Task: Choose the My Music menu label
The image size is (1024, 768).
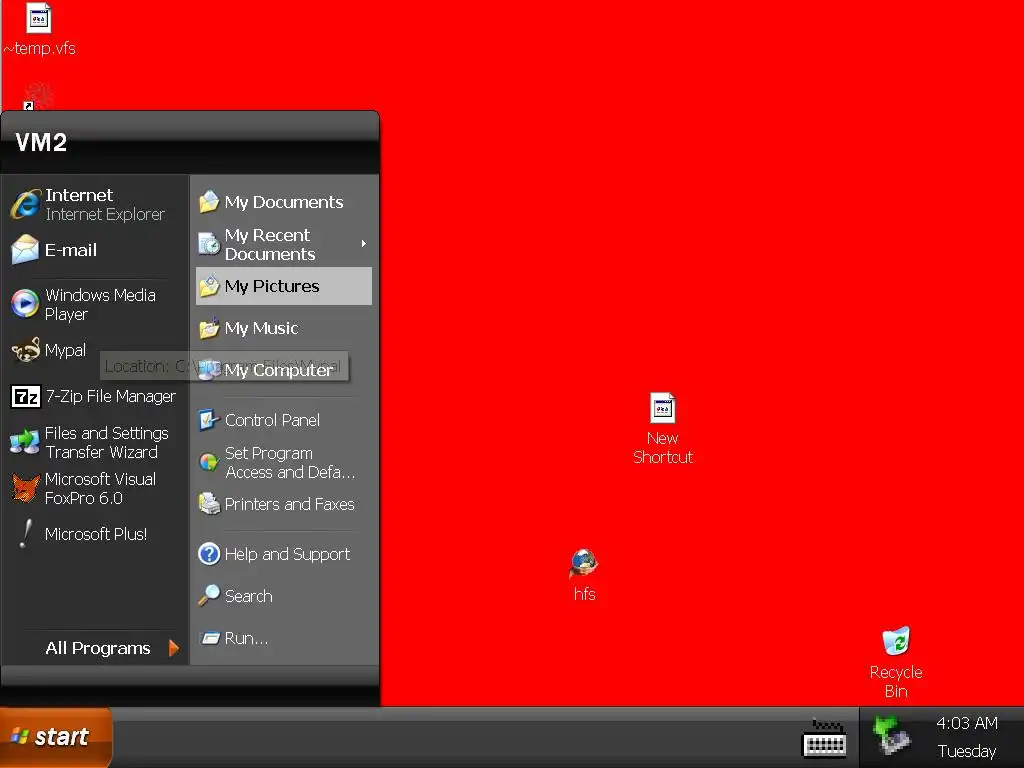Action: pos(261,328)
